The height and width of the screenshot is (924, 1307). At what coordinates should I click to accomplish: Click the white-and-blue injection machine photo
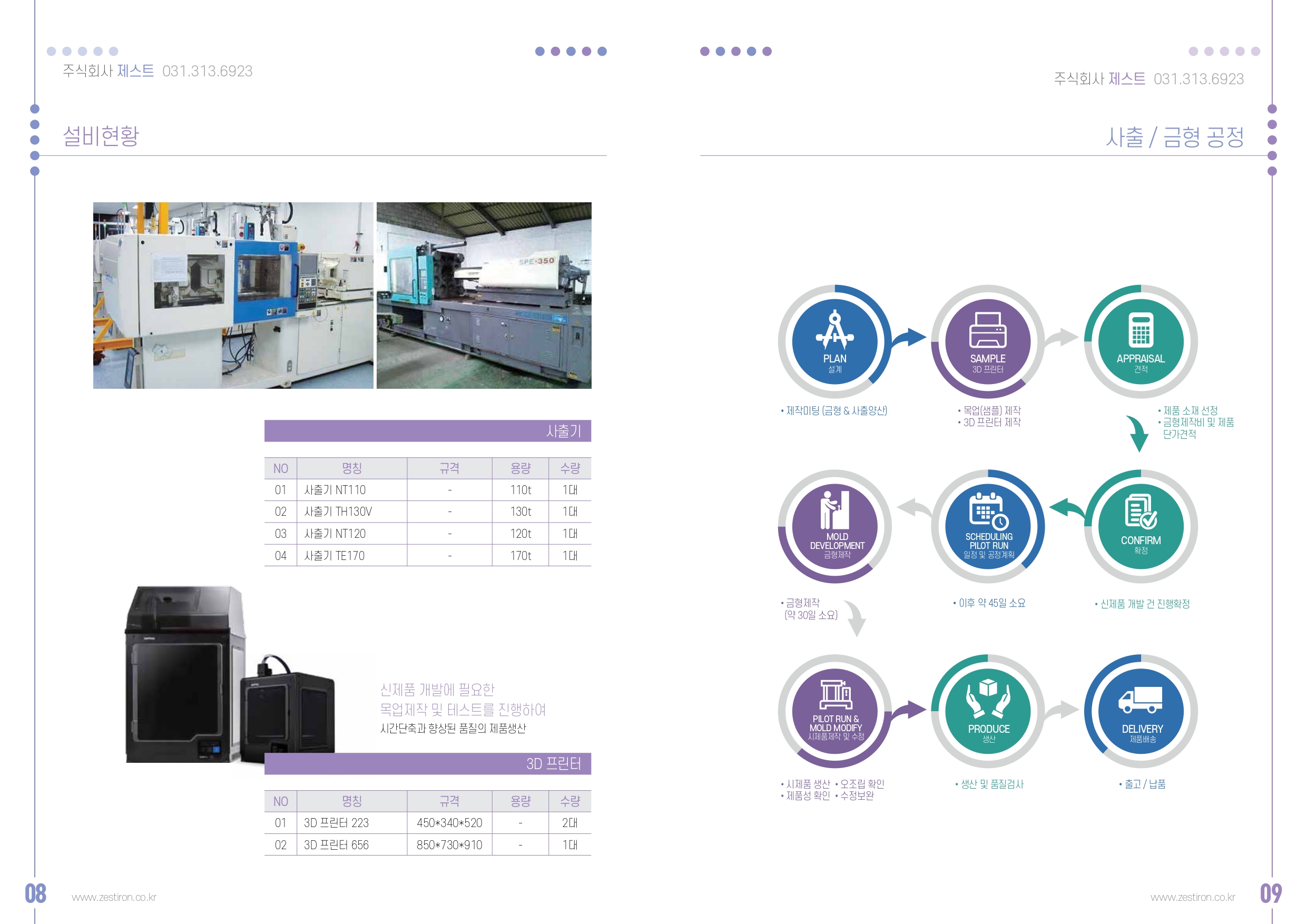pos(233,296)
